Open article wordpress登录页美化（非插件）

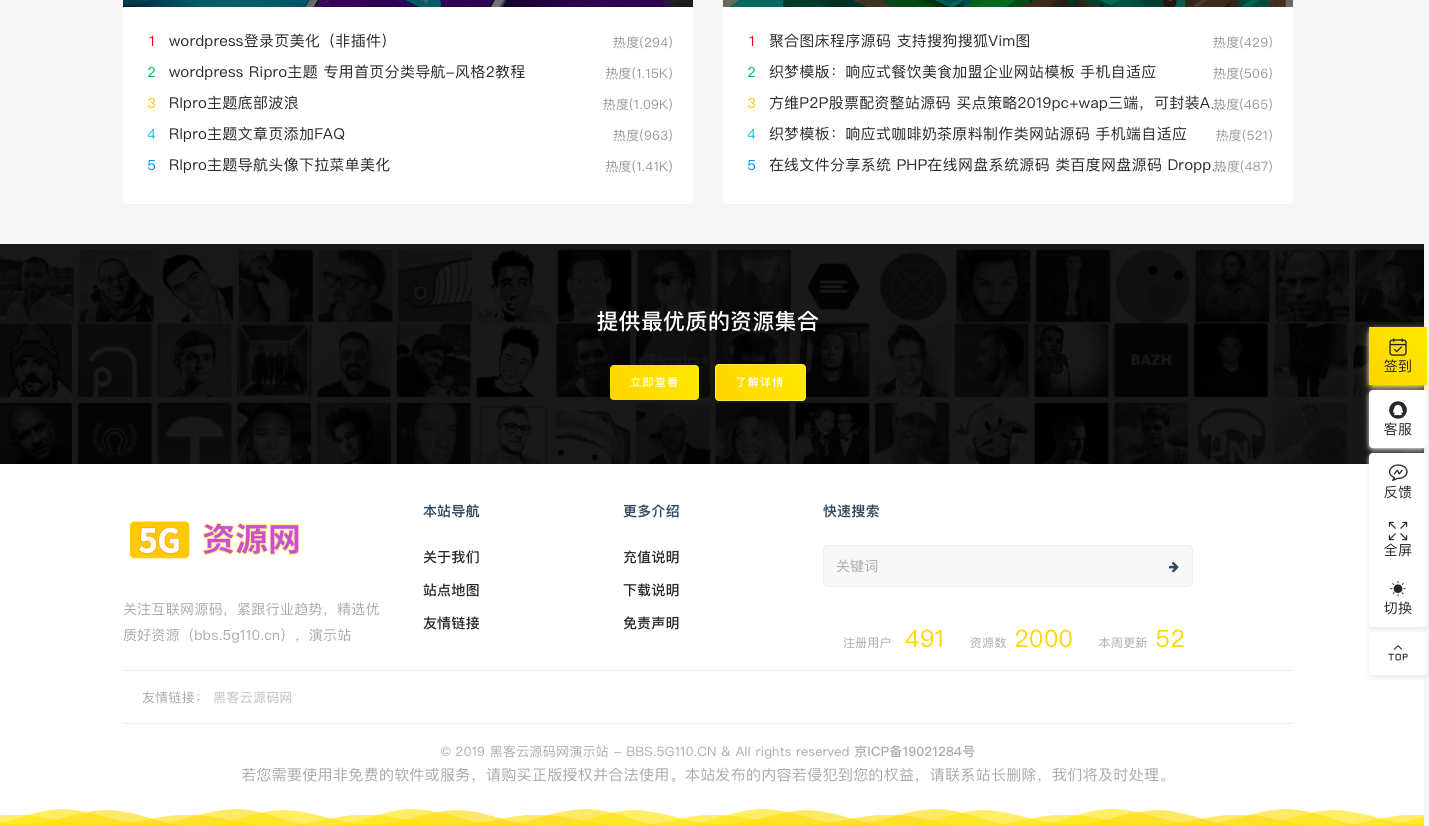click(x=278, y=41)
